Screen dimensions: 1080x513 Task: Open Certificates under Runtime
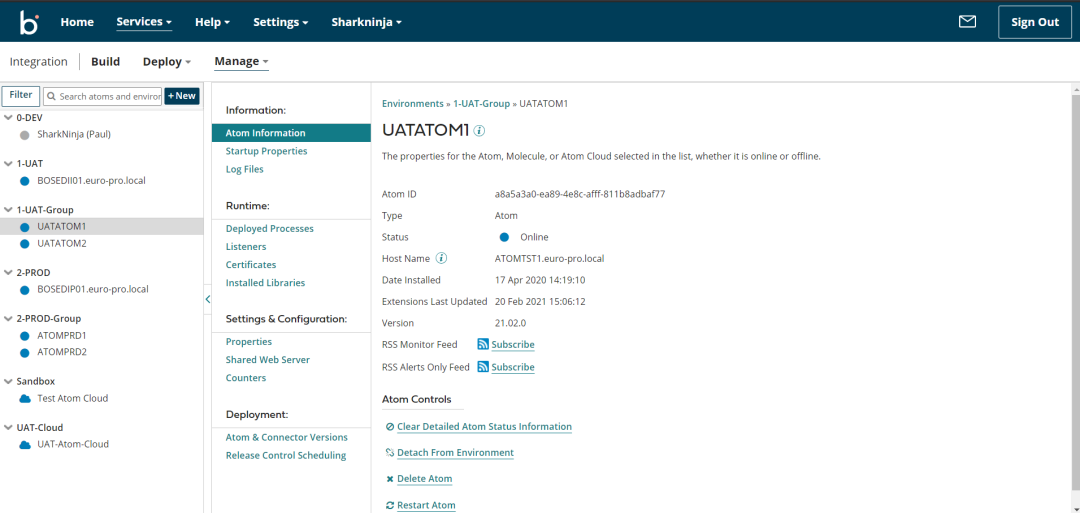click(x=251, y=264)
